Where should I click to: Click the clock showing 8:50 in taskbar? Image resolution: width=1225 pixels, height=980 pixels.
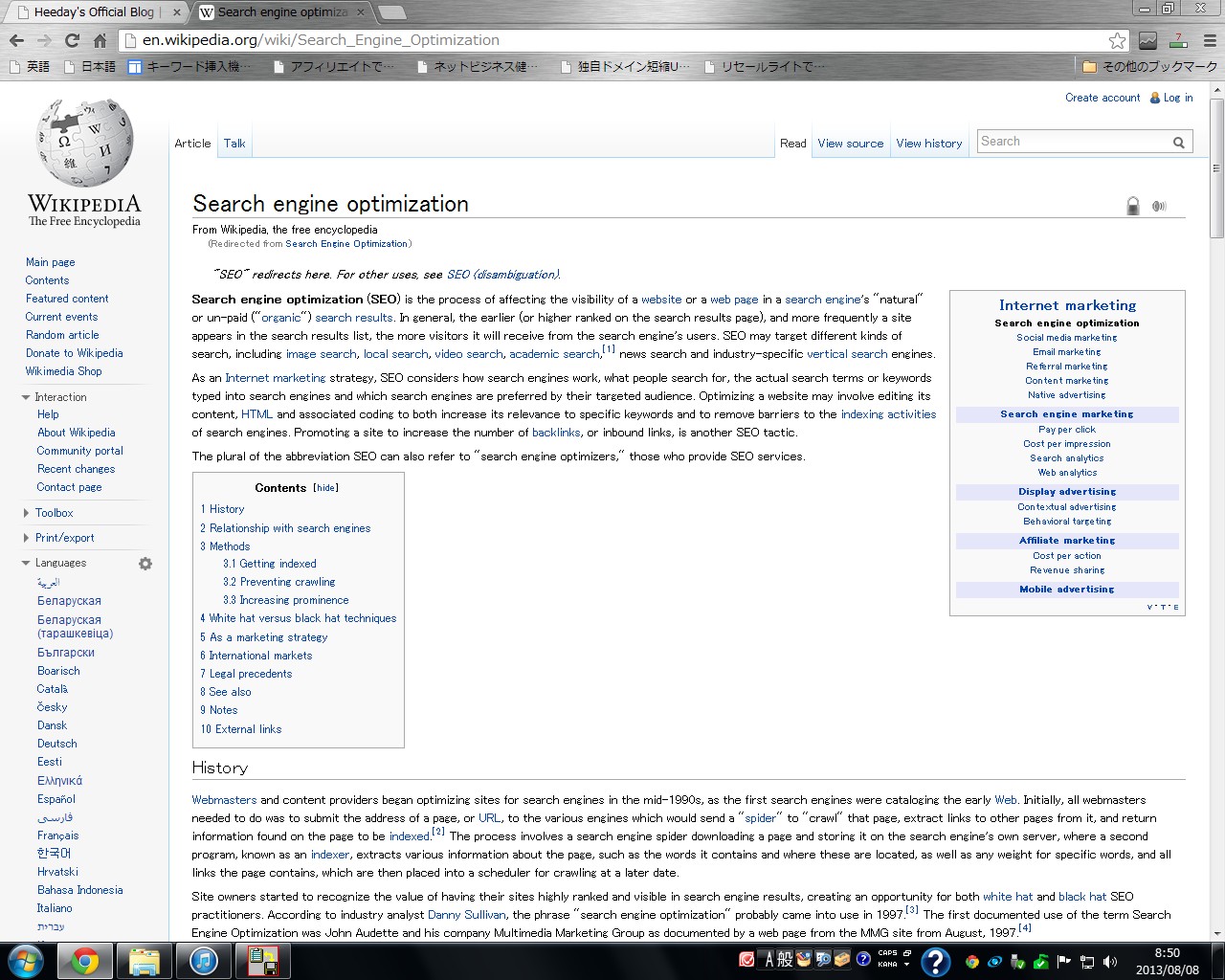click(x=1168, y=961)
